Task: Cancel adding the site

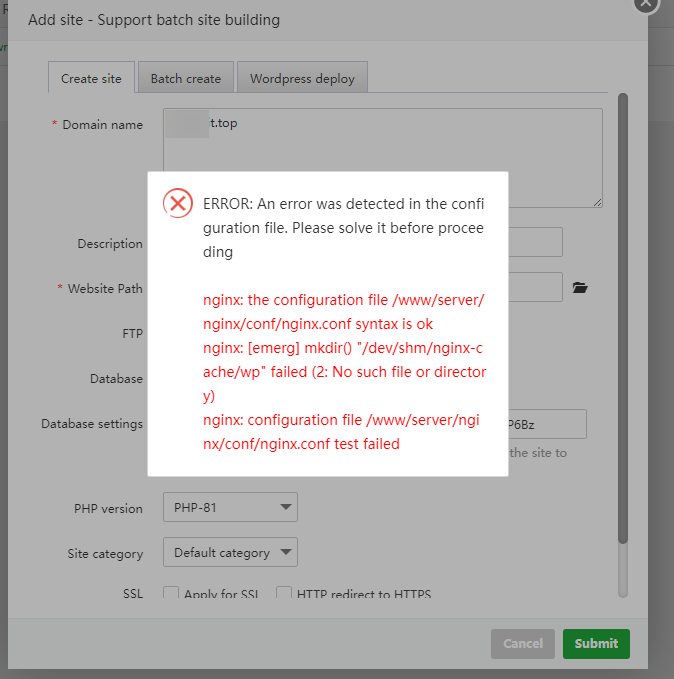Action: click(523, 643)
